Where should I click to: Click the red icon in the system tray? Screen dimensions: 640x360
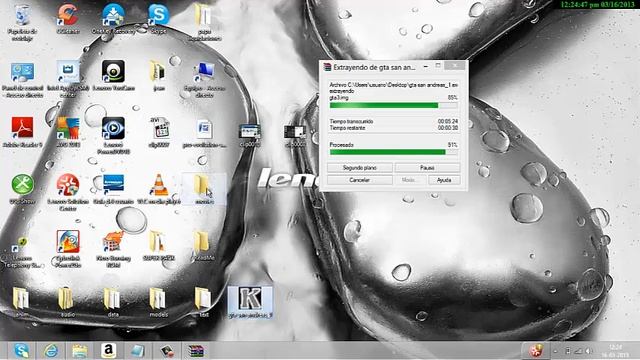coord(536,351)
